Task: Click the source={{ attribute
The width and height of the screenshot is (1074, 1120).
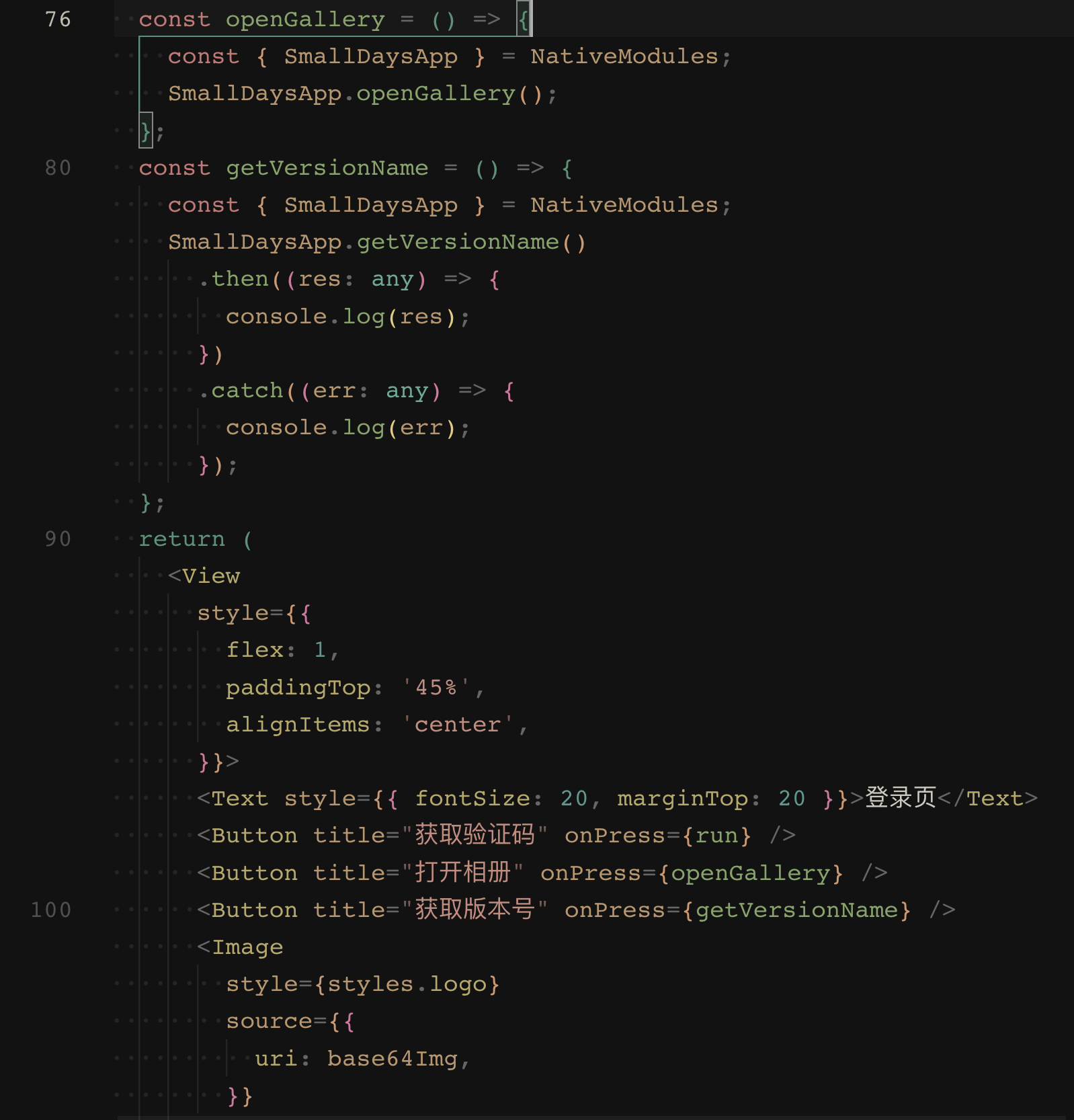Action: coord(290,1021)
